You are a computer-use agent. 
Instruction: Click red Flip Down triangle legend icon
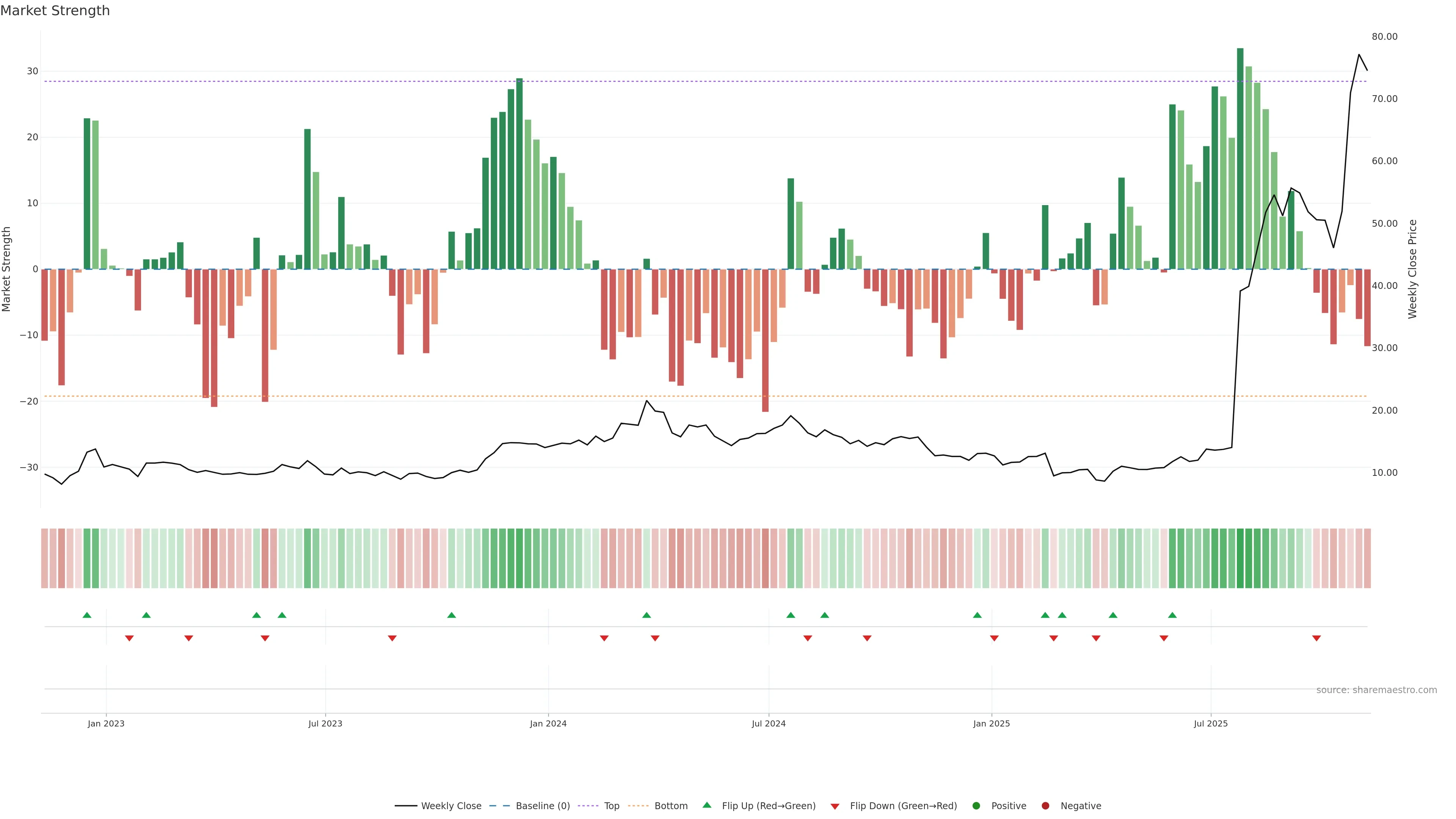[x=835, y=806]
